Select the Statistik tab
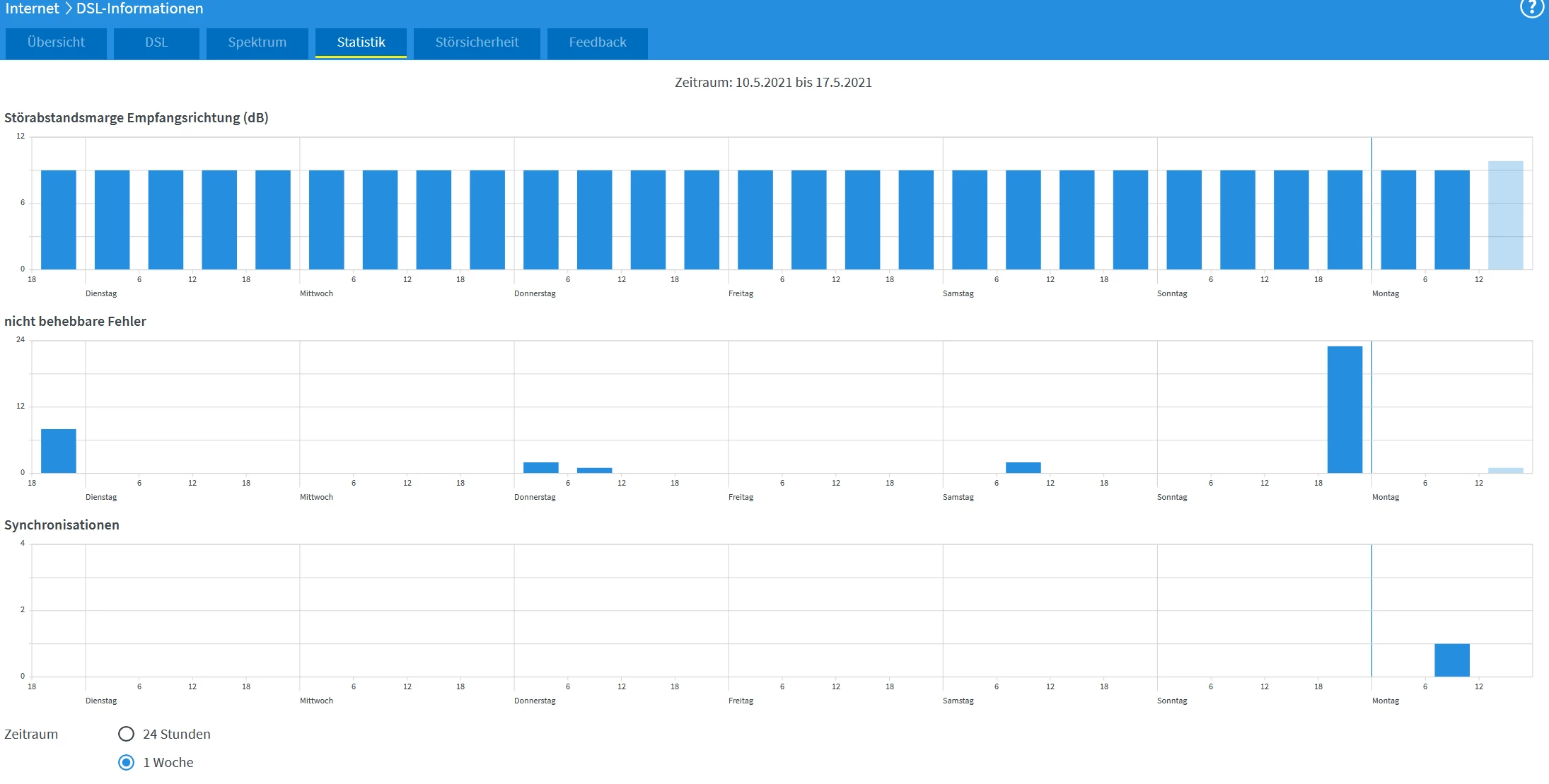This screenshot has width=1549, height=784. 361,42
